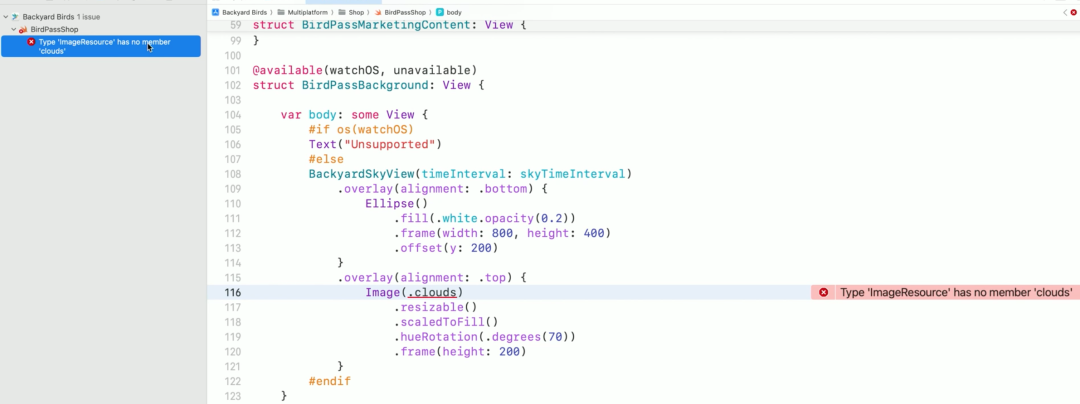The image size is (1080, 404).
Task: Click the red error indicator in the jump bar
Action: click(1073, 12)
